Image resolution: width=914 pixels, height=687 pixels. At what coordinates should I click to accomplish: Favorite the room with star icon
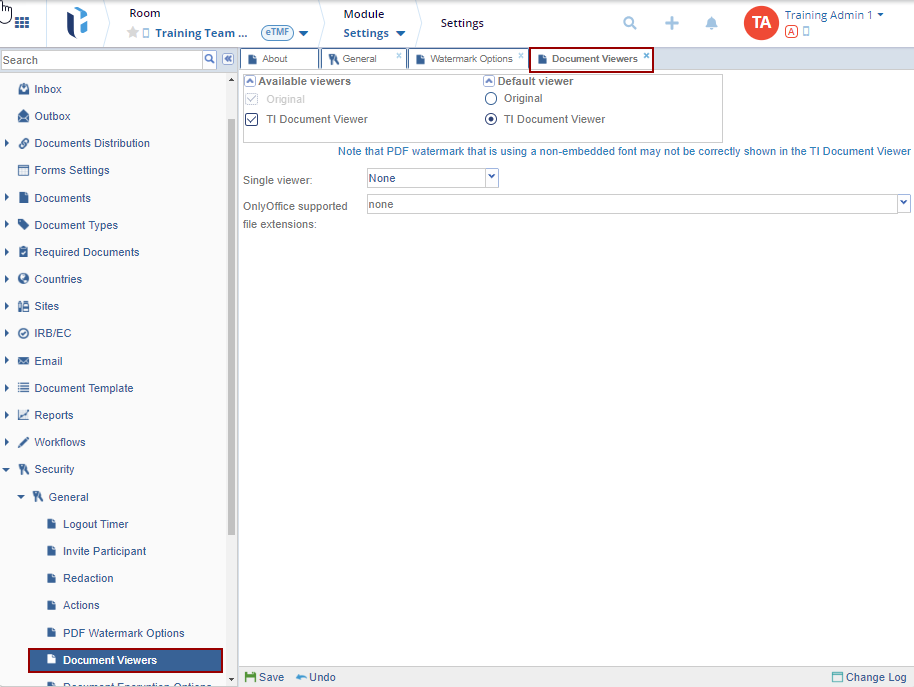(132, 33)
